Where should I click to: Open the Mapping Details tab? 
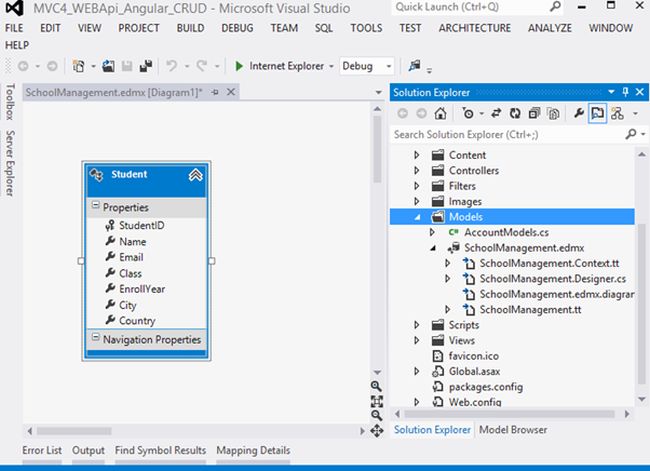click(x=253, y=450)
